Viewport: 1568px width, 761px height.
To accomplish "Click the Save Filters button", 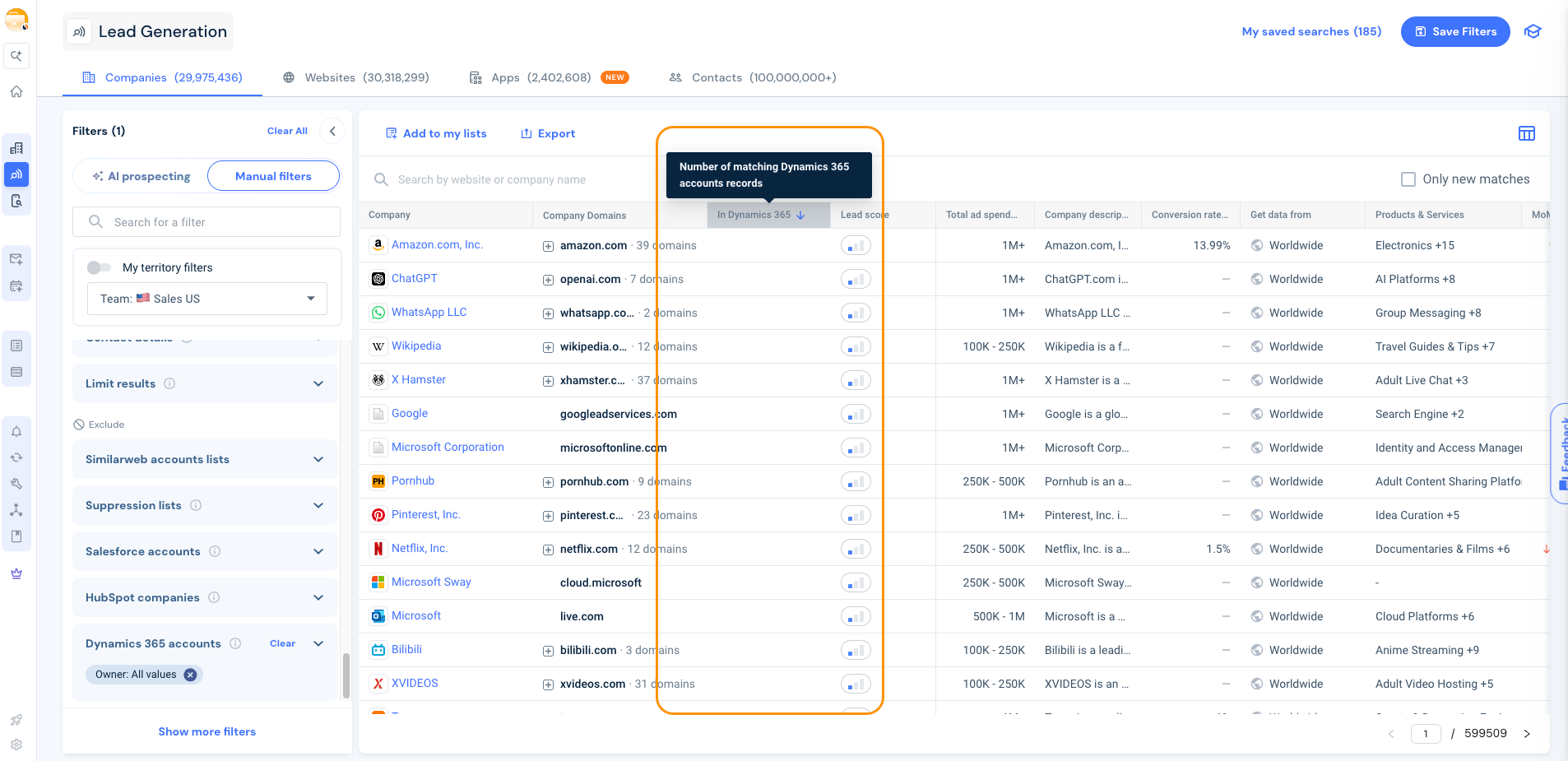I will pos(1455,31).
